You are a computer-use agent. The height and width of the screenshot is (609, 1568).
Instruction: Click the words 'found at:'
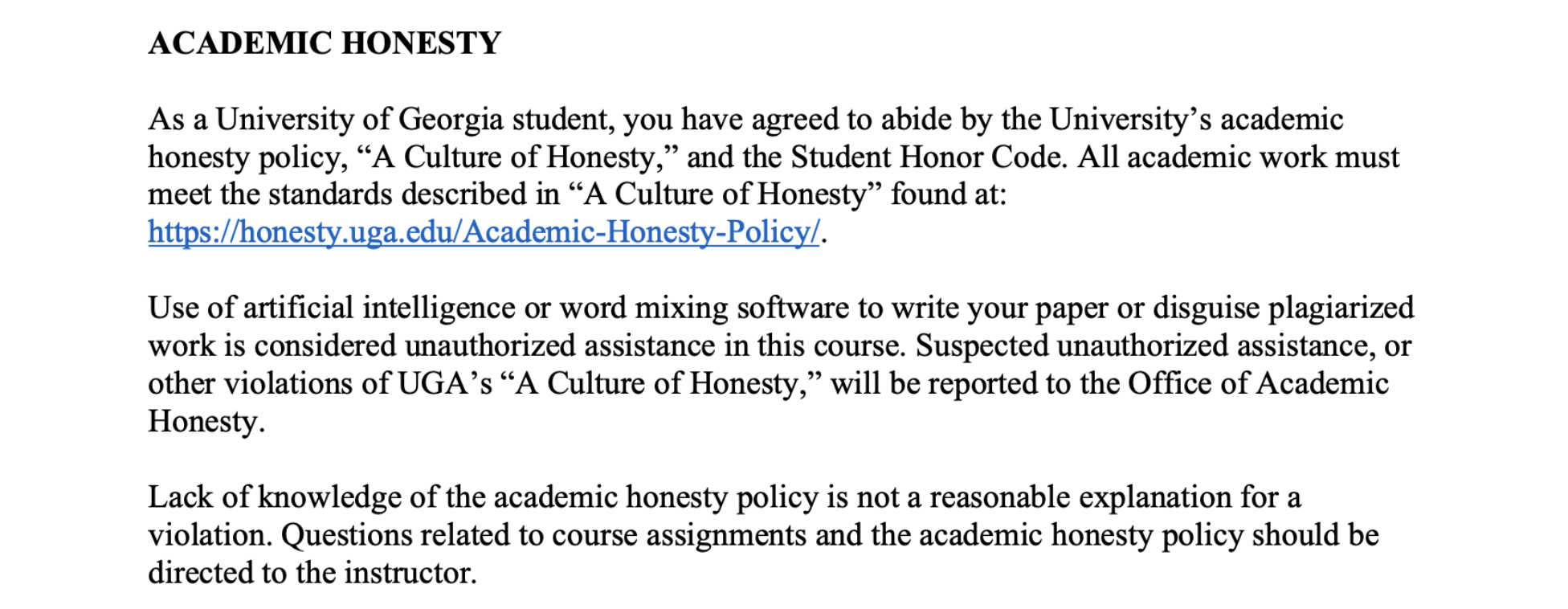[x=948, y=195]
